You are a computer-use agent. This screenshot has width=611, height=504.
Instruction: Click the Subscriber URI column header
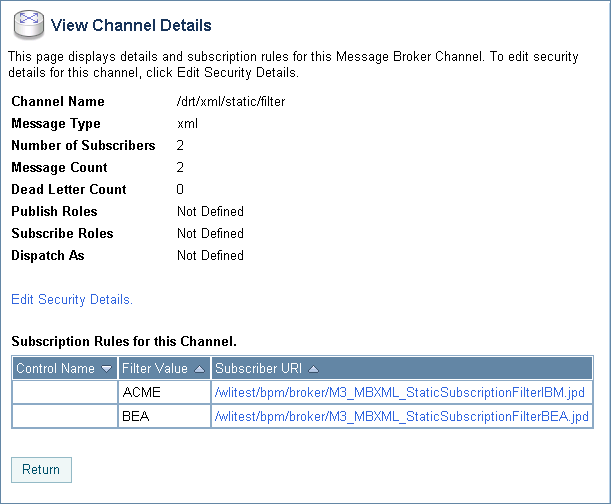point(402,368)
